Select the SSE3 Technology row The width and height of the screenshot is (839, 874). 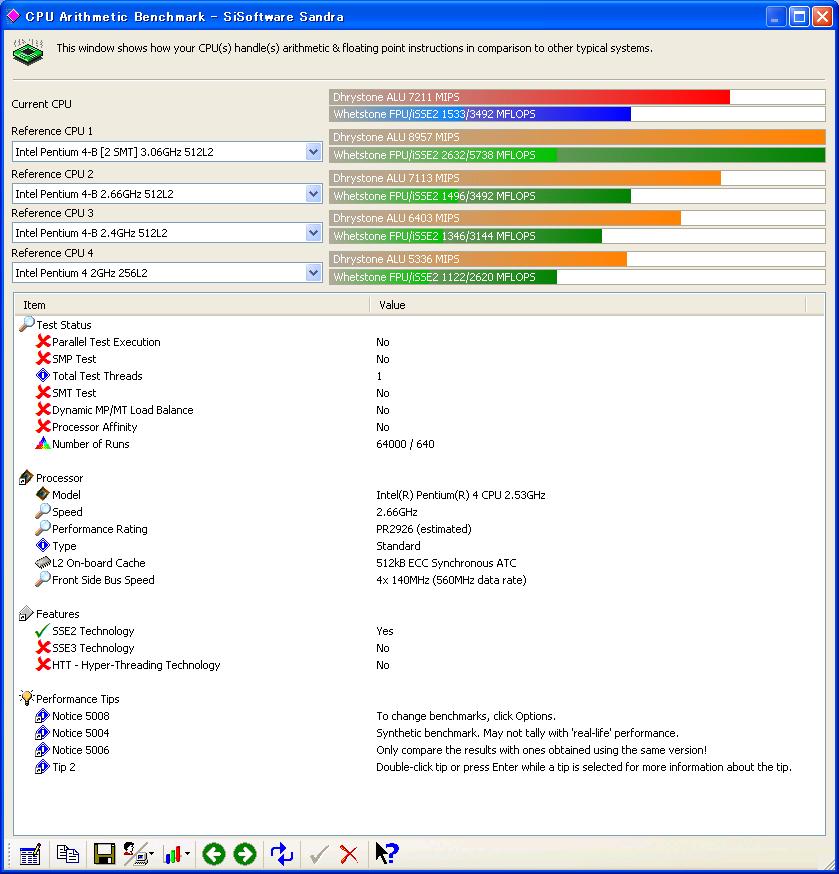(x=419, y=648)
